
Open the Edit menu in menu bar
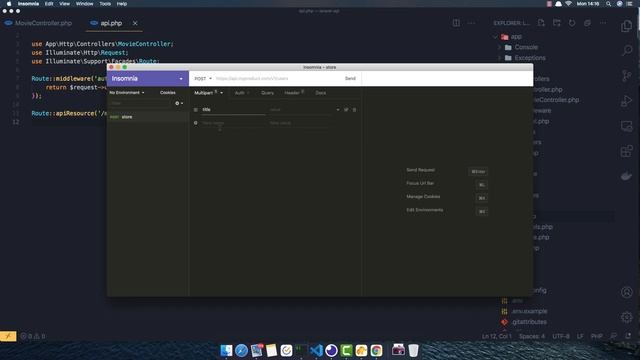49,4
